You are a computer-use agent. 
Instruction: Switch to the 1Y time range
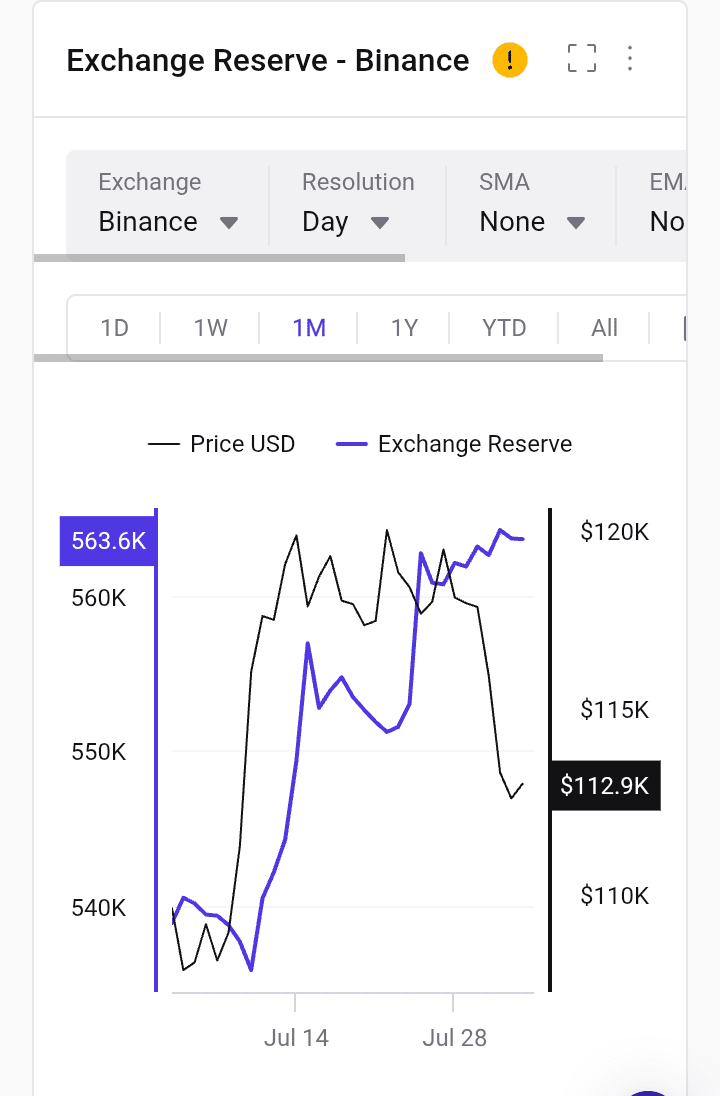[x=404, y=328]
